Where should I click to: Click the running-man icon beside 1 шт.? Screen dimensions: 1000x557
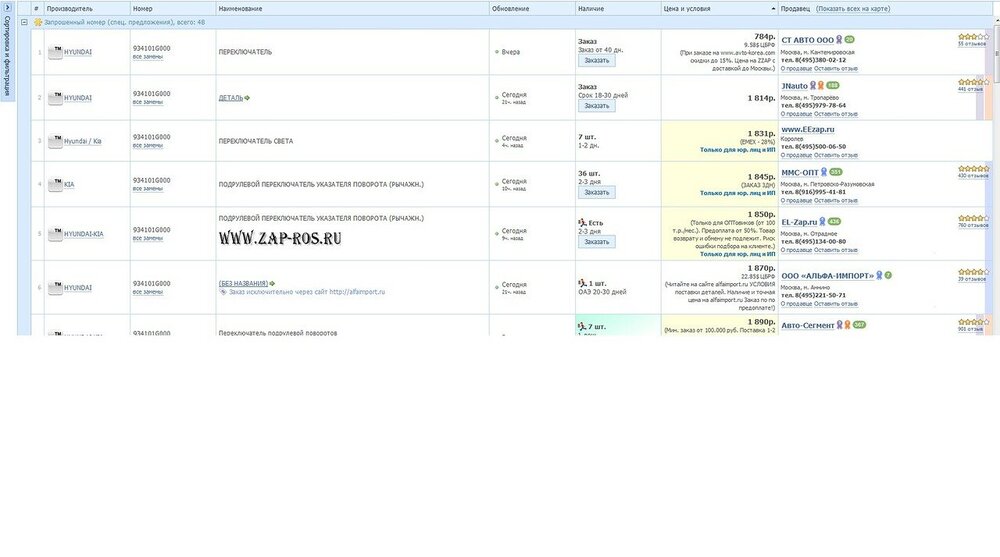pyautogui.click(x=582, y=283)
